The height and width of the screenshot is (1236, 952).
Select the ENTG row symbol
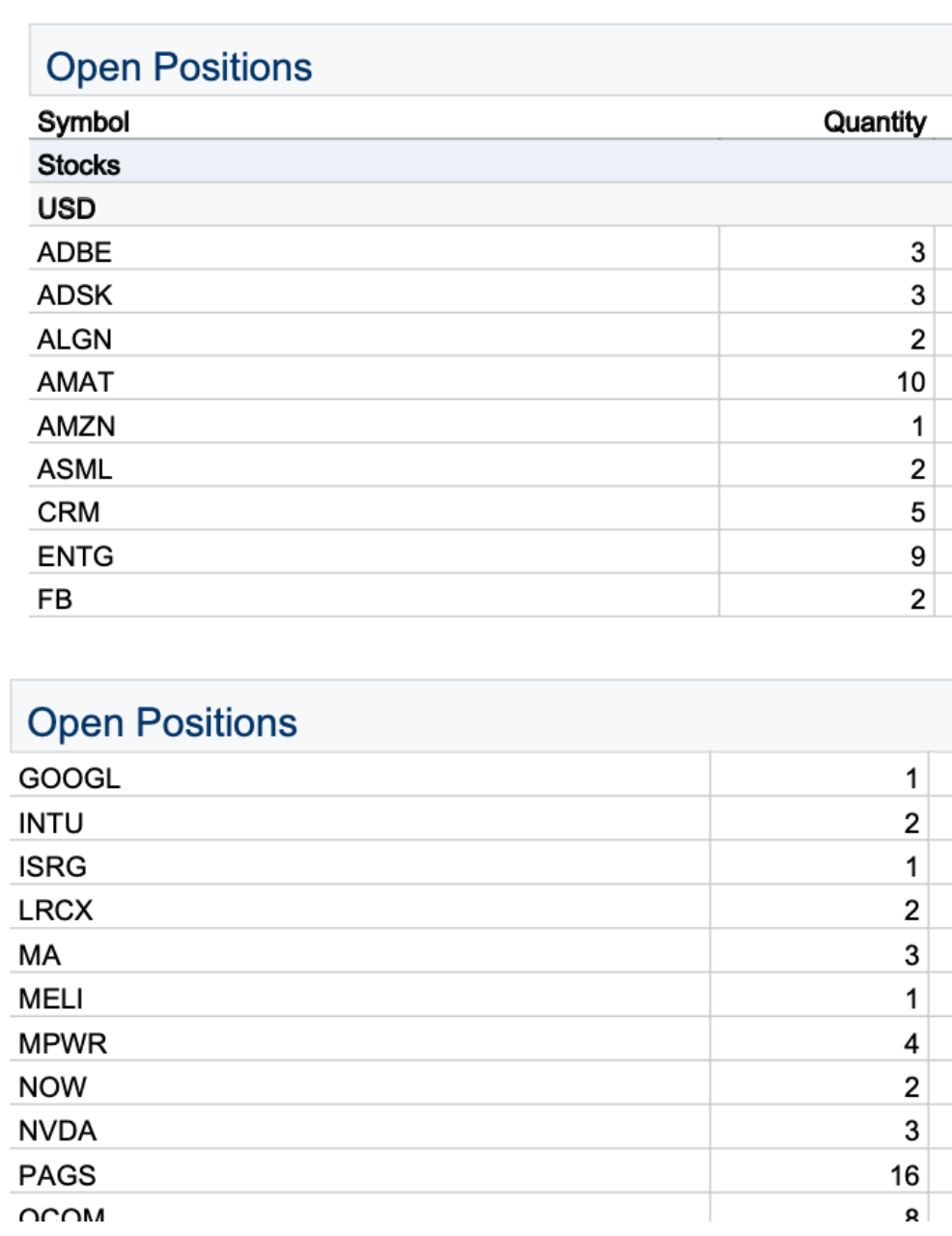(75, 556)
